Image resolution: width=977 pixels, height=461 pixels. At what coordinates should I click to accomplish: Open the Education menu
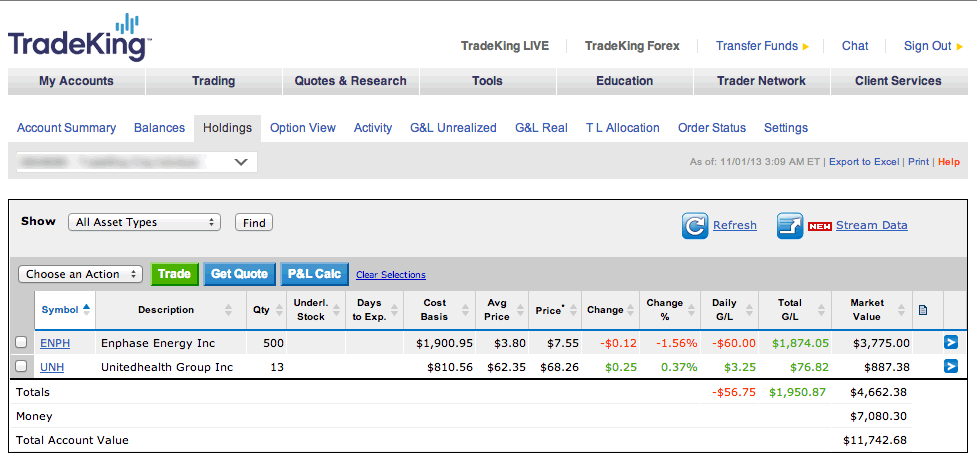tap(624, 81)
